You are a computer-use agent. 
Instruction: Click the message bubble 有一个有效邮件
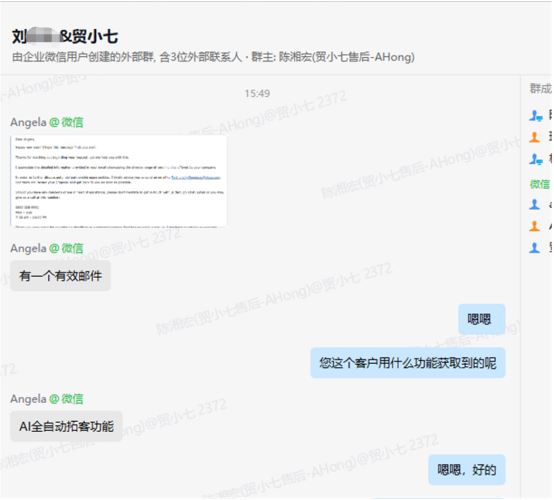[x=60, y=276]
